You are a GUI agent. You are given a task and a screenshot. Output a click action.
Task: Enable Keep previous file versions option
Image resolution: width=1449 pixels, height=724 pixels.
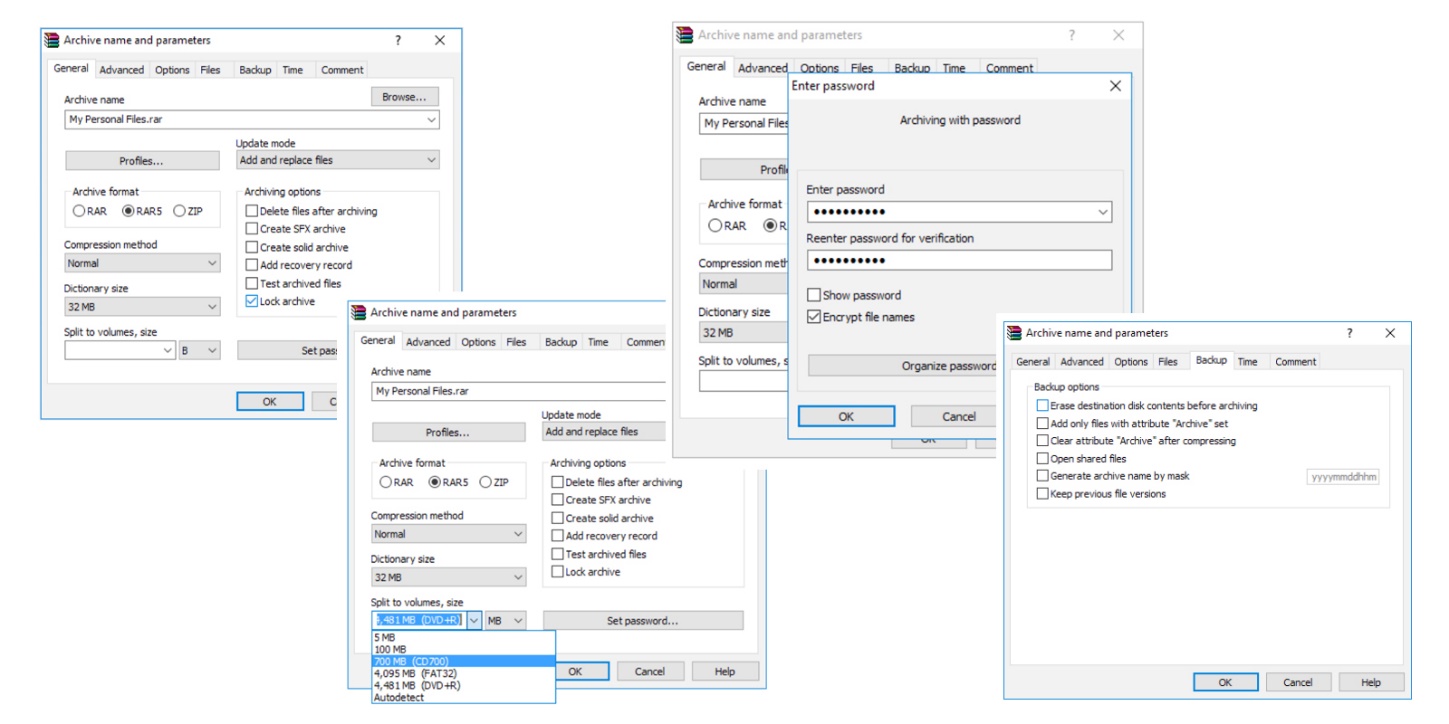[x=1043, y=494]
